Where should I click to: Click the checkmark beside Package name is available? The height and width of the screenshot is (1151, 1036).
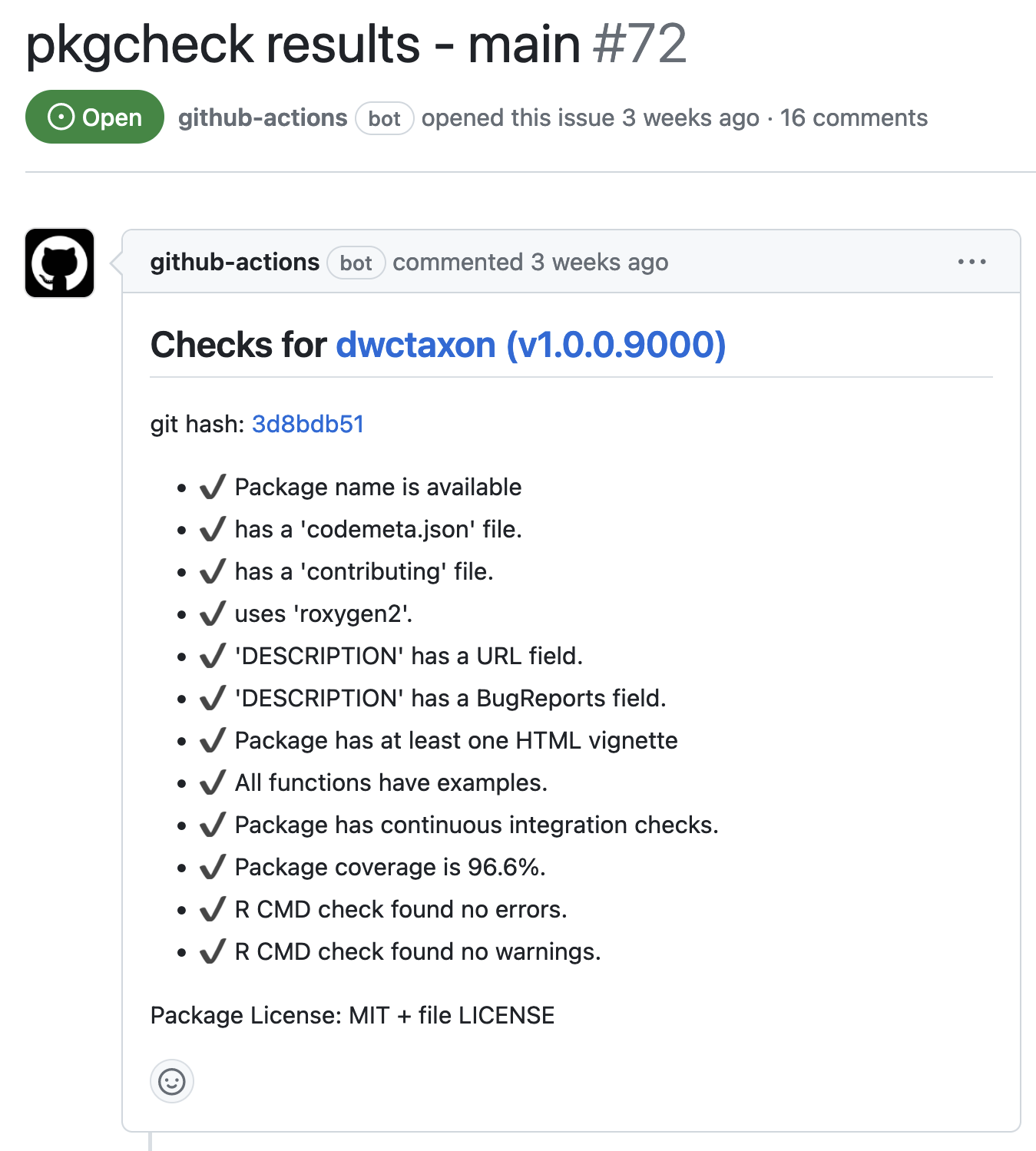tap(212, 486)
